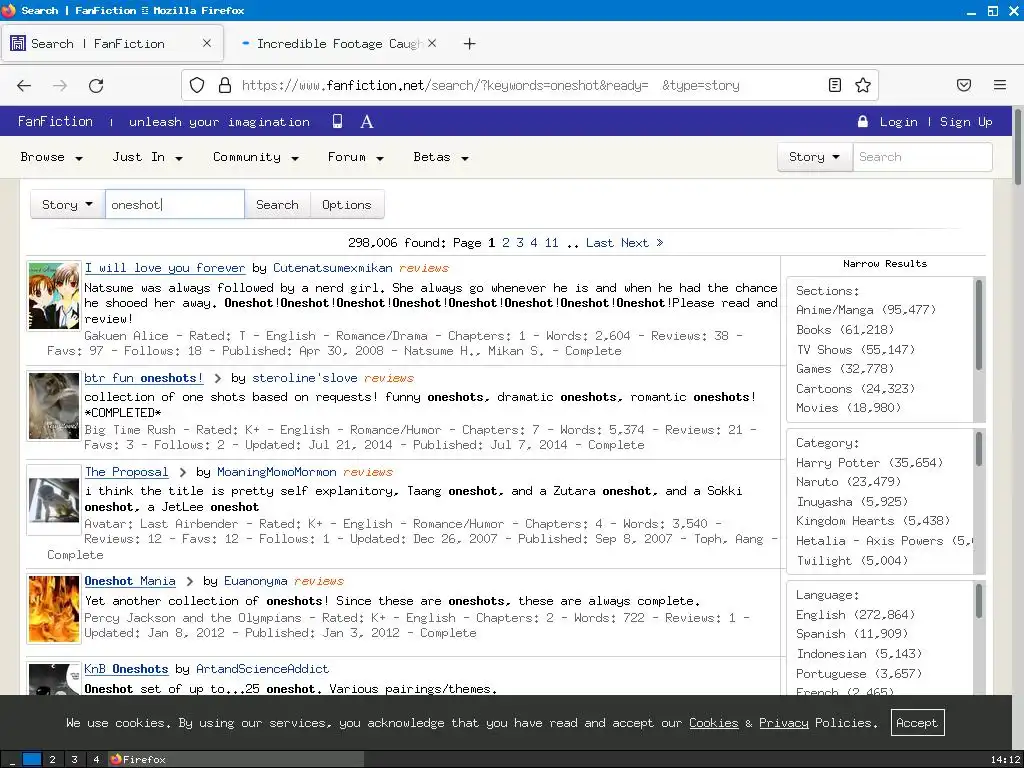Switch to mobile version via phone icon
Viewport: 1024px width, 768px height.
[338, 121]
